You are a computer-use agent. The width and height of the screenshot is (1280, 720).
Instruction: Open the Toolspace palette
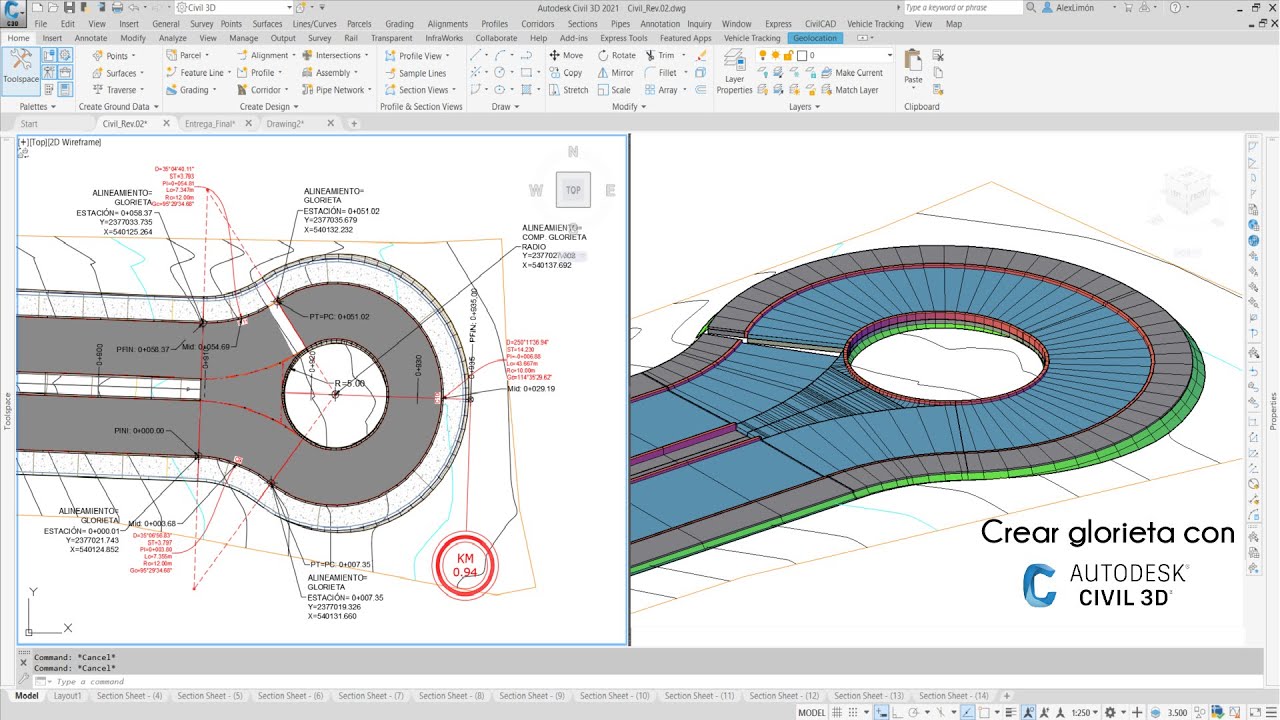(20, 71)
